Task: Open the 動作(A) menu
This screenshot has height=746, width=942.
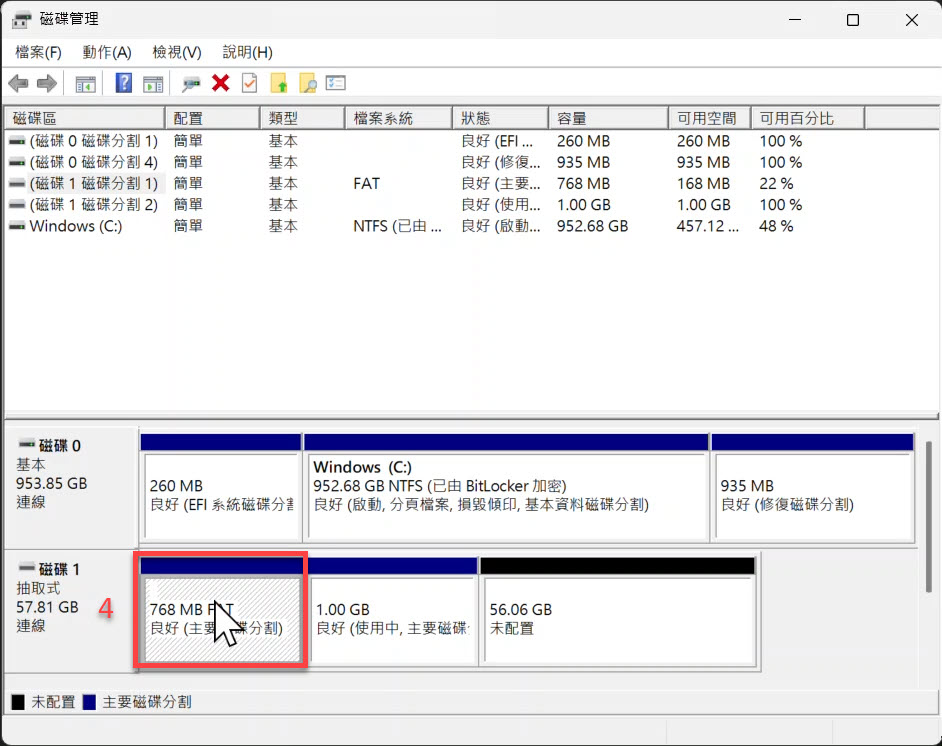Action: [x=107, y=52]
